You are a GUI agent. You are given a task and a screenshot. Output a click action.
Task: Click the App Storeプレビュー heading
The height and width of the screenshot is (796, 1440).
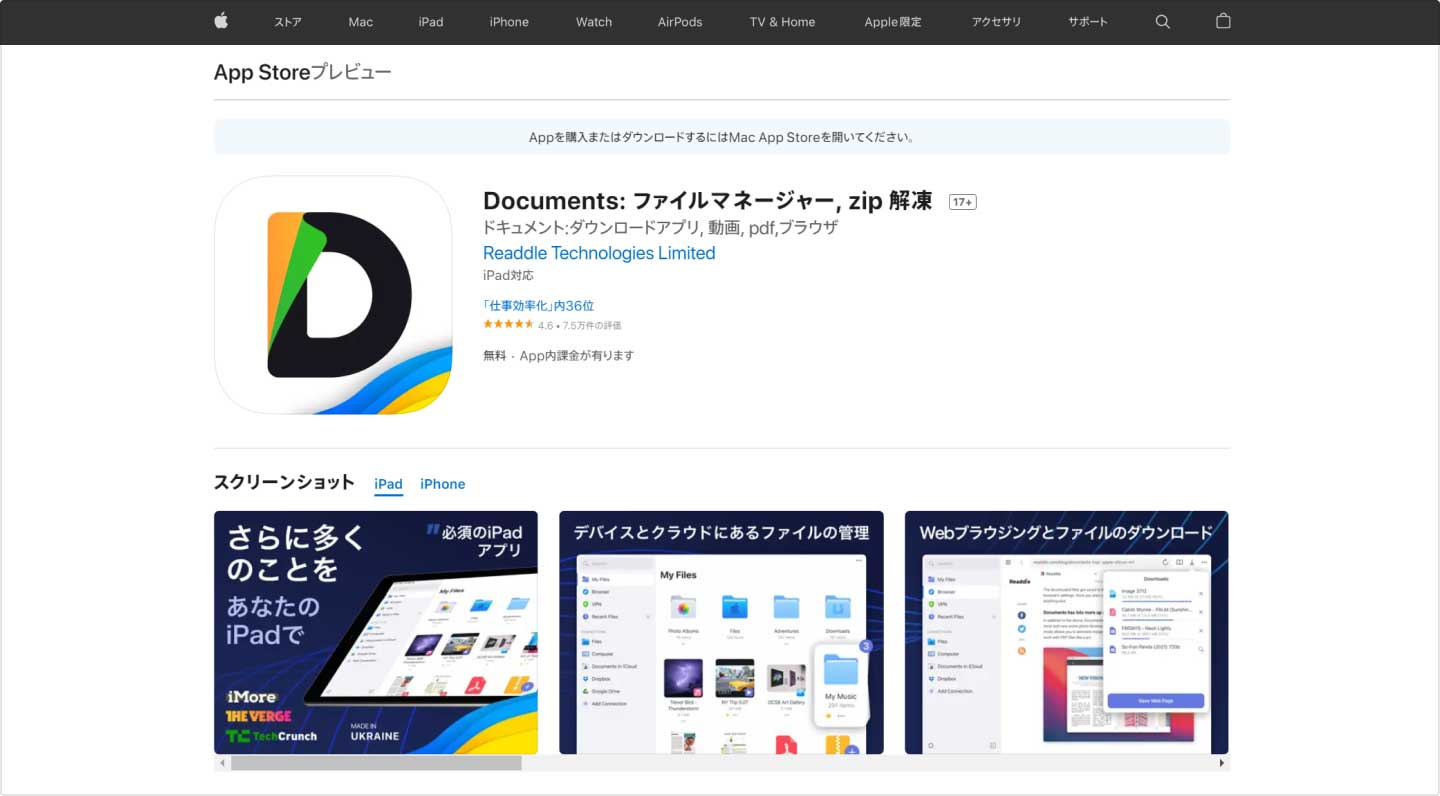click(302, 72)
